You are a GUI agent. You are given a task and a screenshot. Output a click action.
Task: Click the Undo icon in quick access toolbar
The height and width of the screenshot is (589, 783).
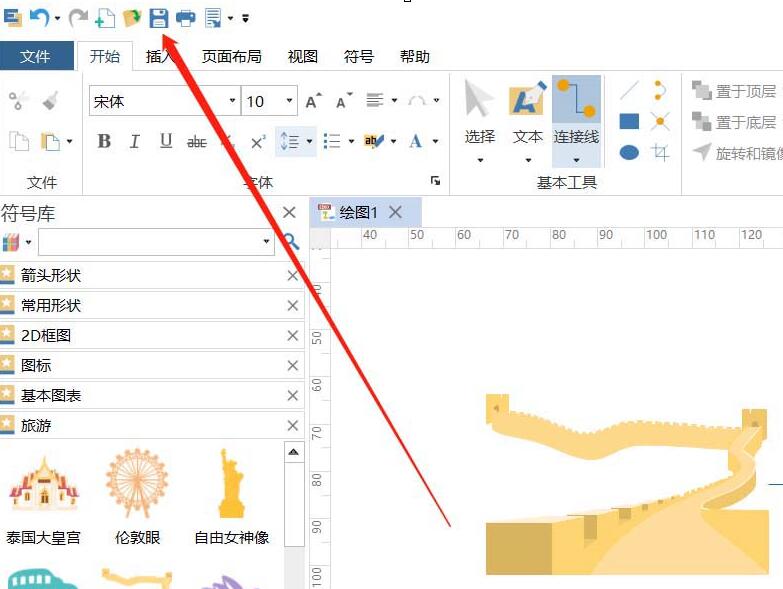point(39,18)
